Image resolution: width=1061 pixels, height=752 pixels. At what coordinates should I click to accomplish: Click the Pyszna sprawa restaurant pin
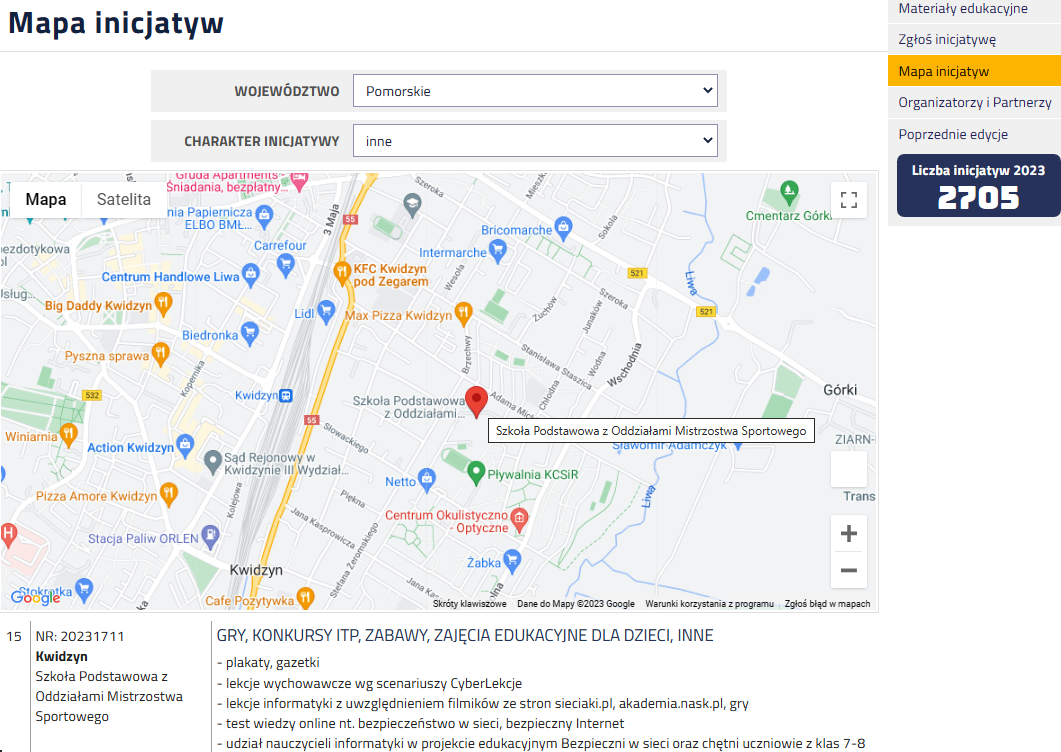point(160,354)
